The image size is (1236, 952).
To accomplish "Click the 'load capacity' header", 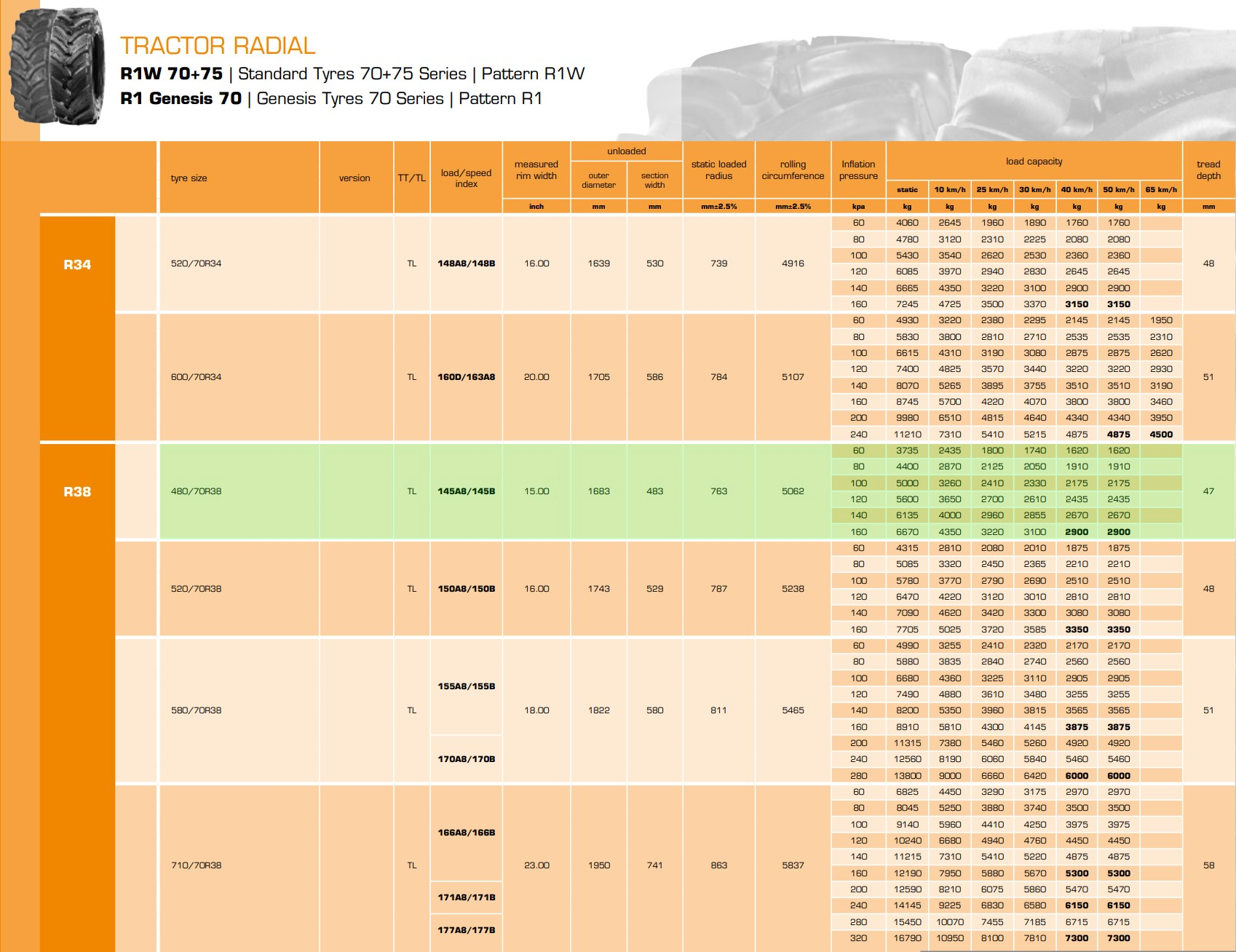I will (x=1034, y=162).
